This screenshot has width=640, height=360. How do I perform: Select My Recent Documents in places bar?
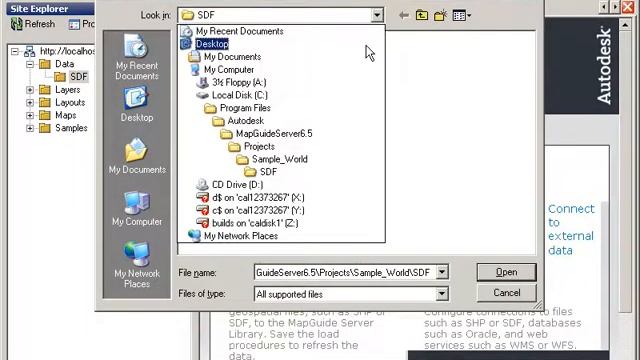point(137,58)
